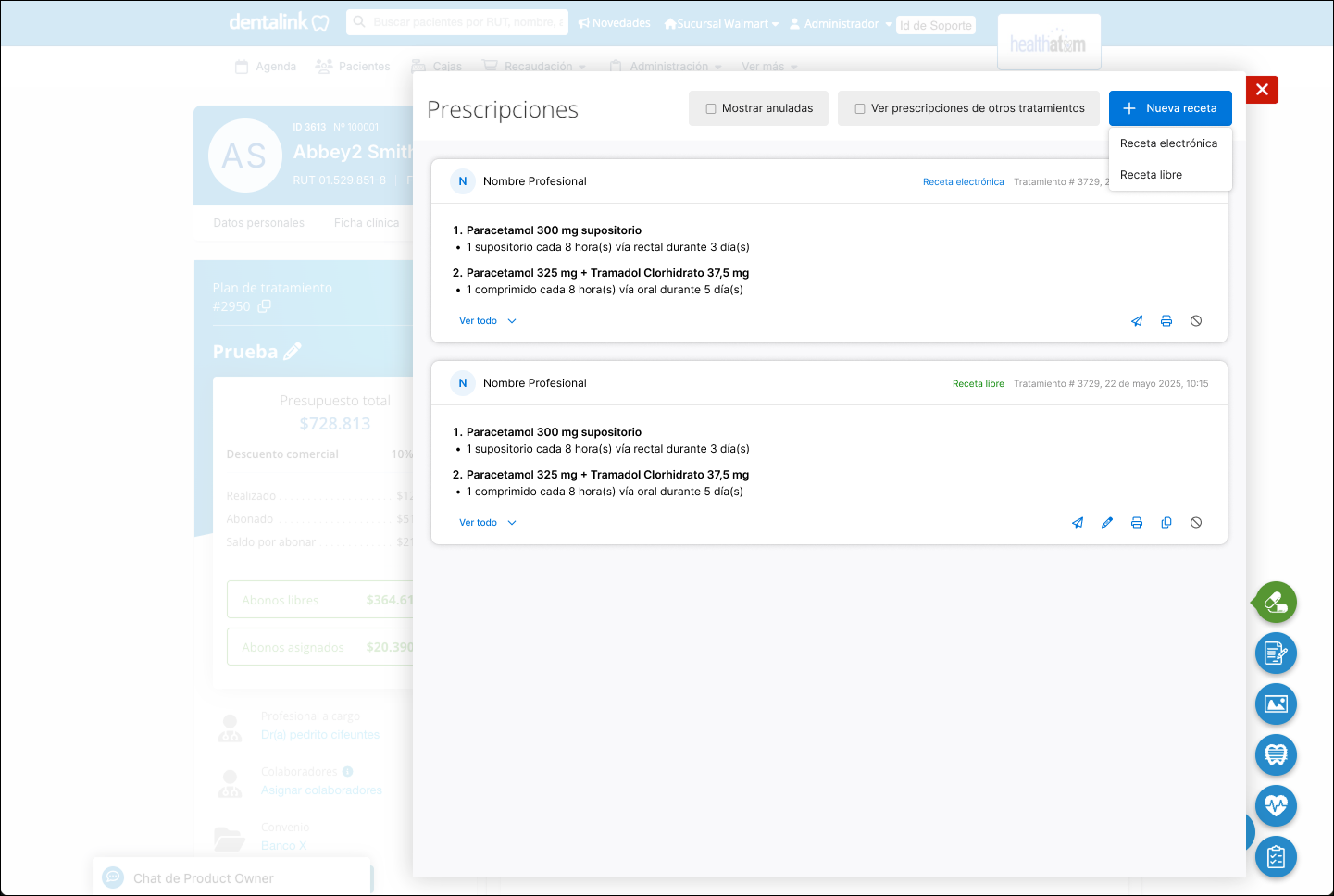
Task: Expand Ver todo in the Receta libre card
Action: (x=488, y=523)
